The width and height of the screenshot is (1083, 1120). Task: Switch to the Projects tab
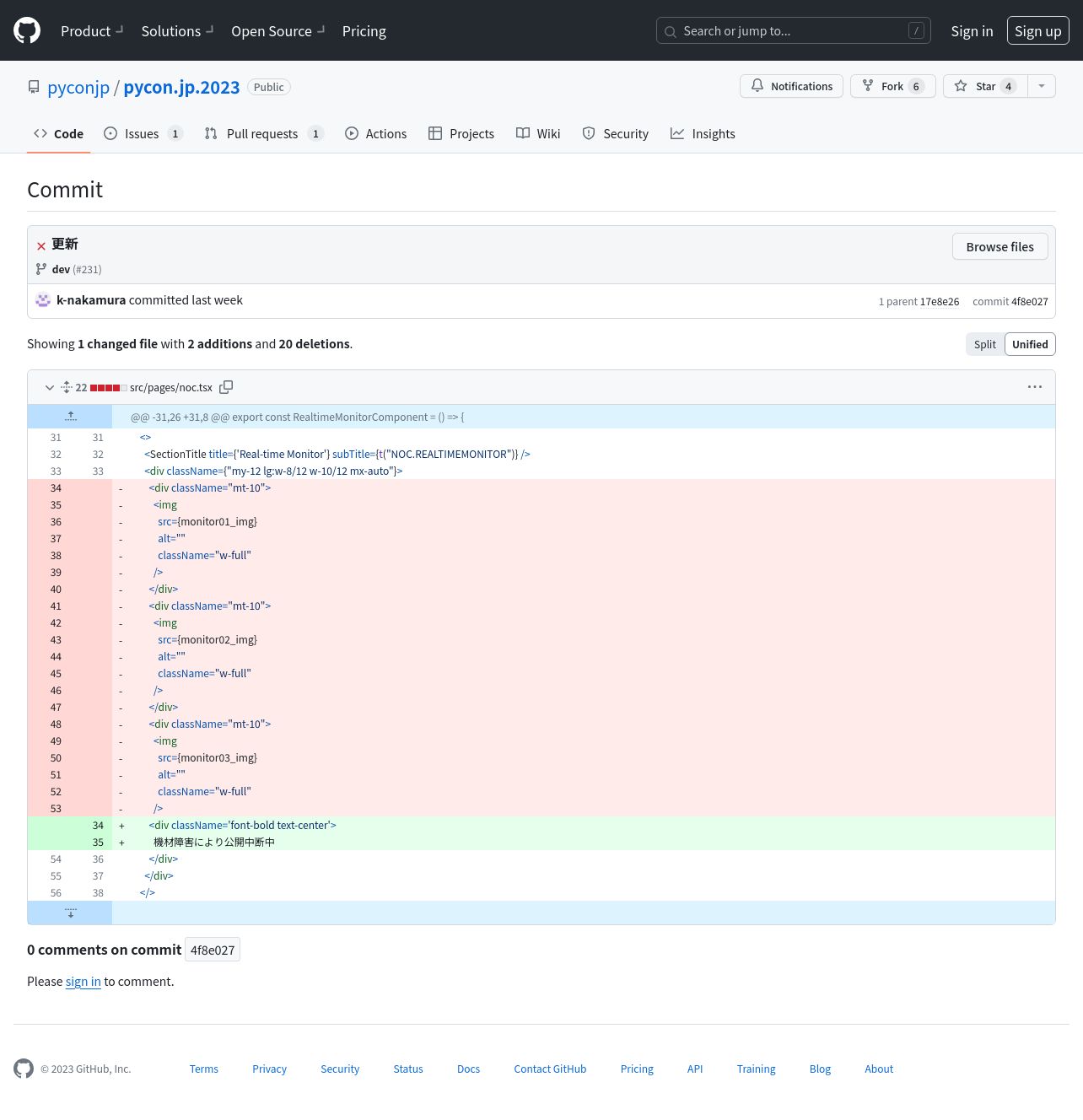pyautogui.click(x=461, y=133)
